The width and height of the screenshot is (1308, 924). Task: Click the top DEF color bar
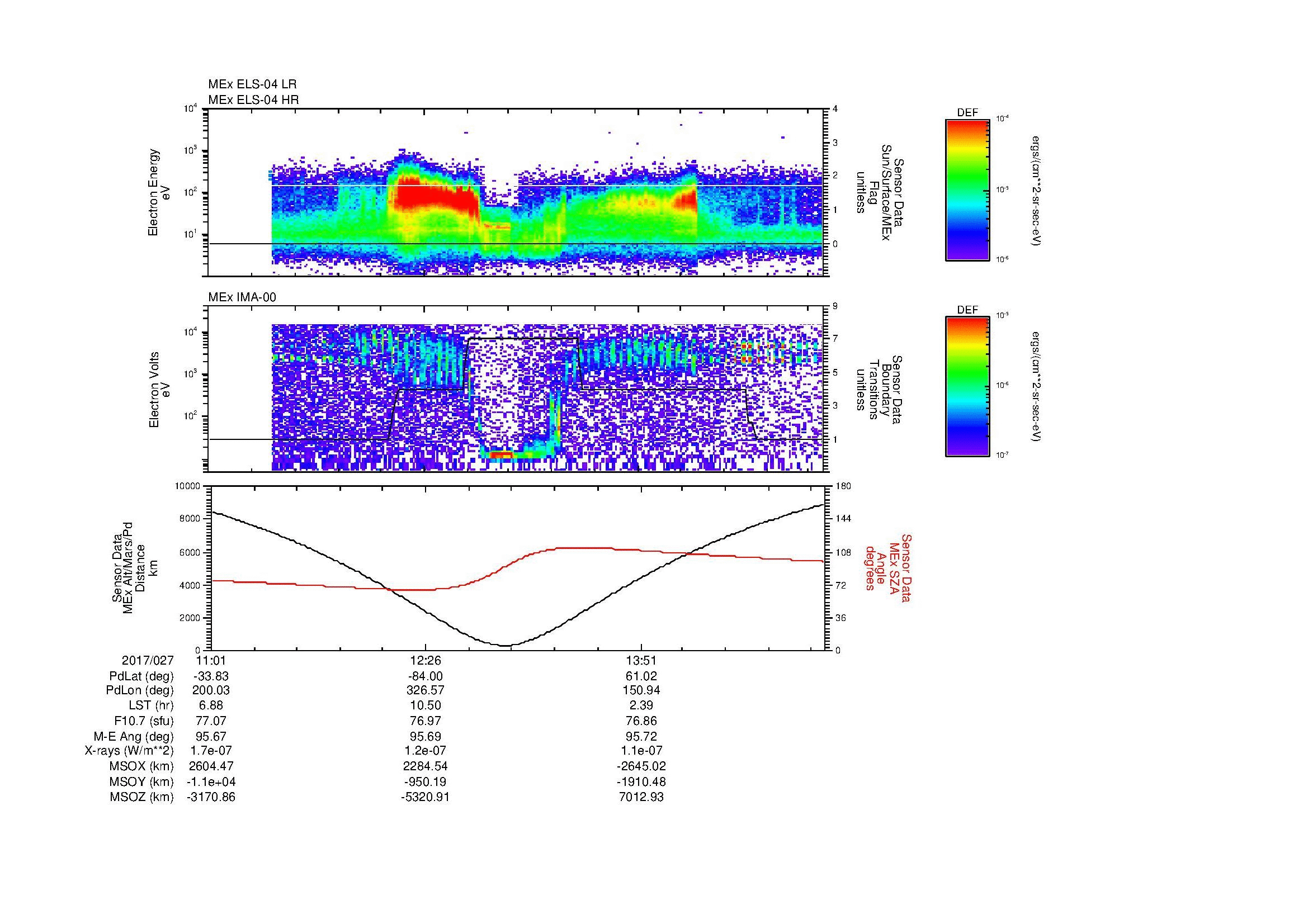click(x=967, y=189)
